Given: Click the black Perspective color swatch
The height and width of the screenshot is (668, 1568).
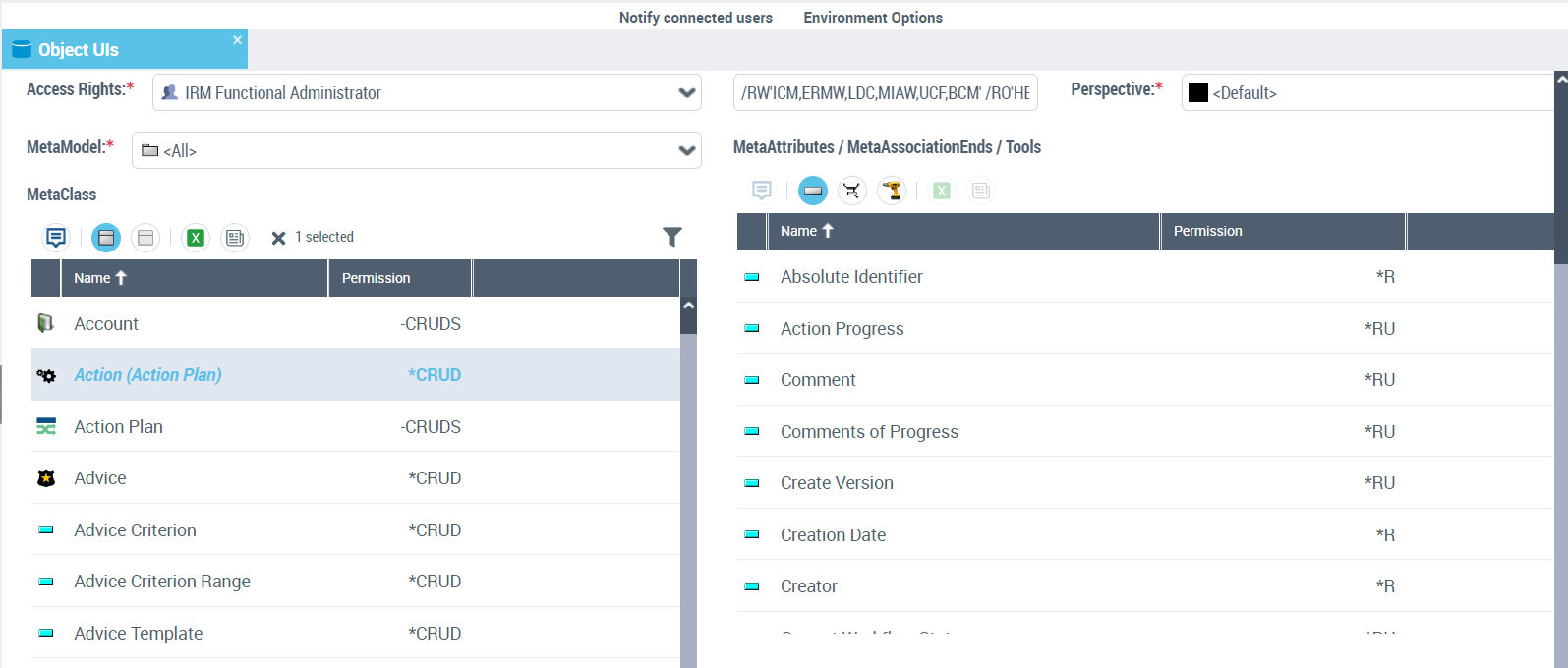Looking at the screenshot, I should [1197, 93].
